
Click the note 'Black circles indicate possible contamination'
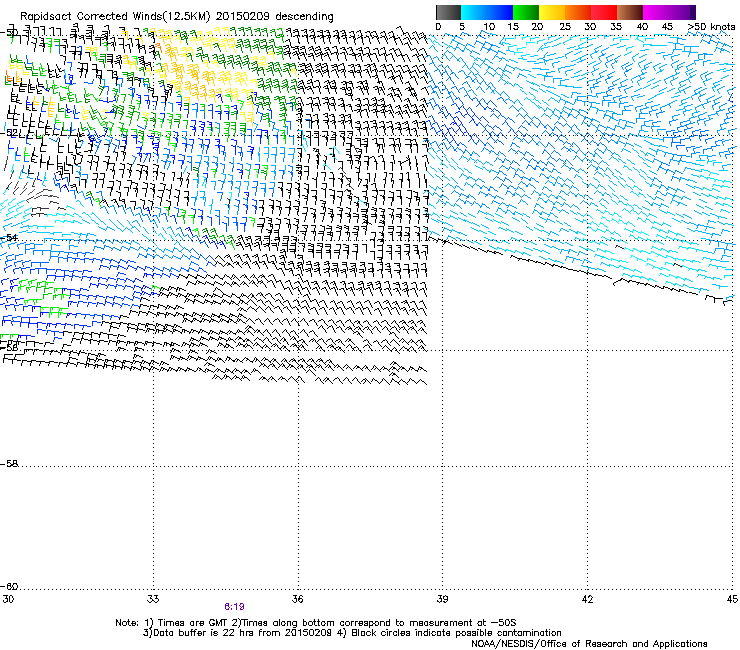(x=456, y=633)
